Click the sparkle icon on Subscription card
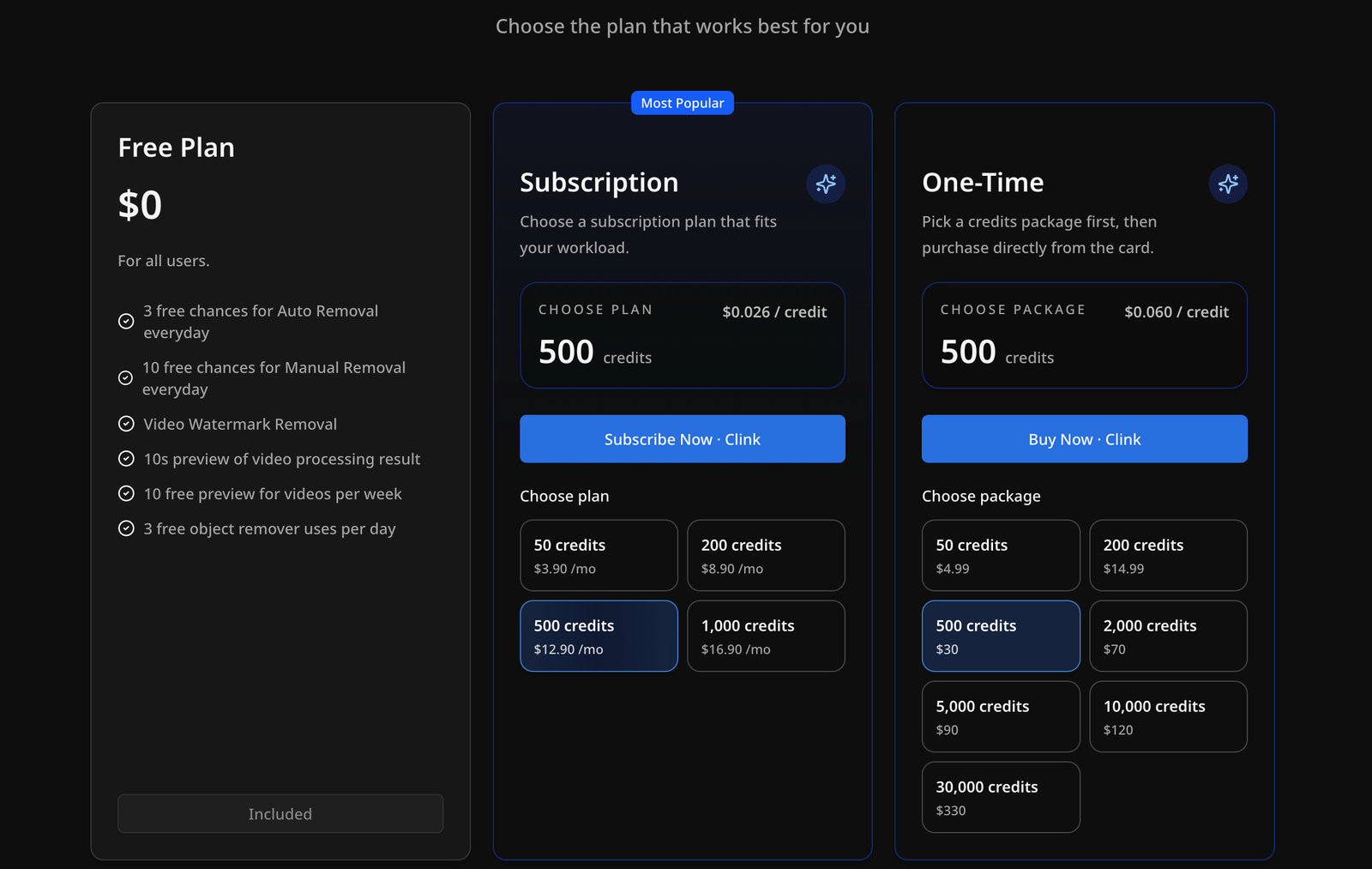1372x869 pixels. tap(826, 184)
